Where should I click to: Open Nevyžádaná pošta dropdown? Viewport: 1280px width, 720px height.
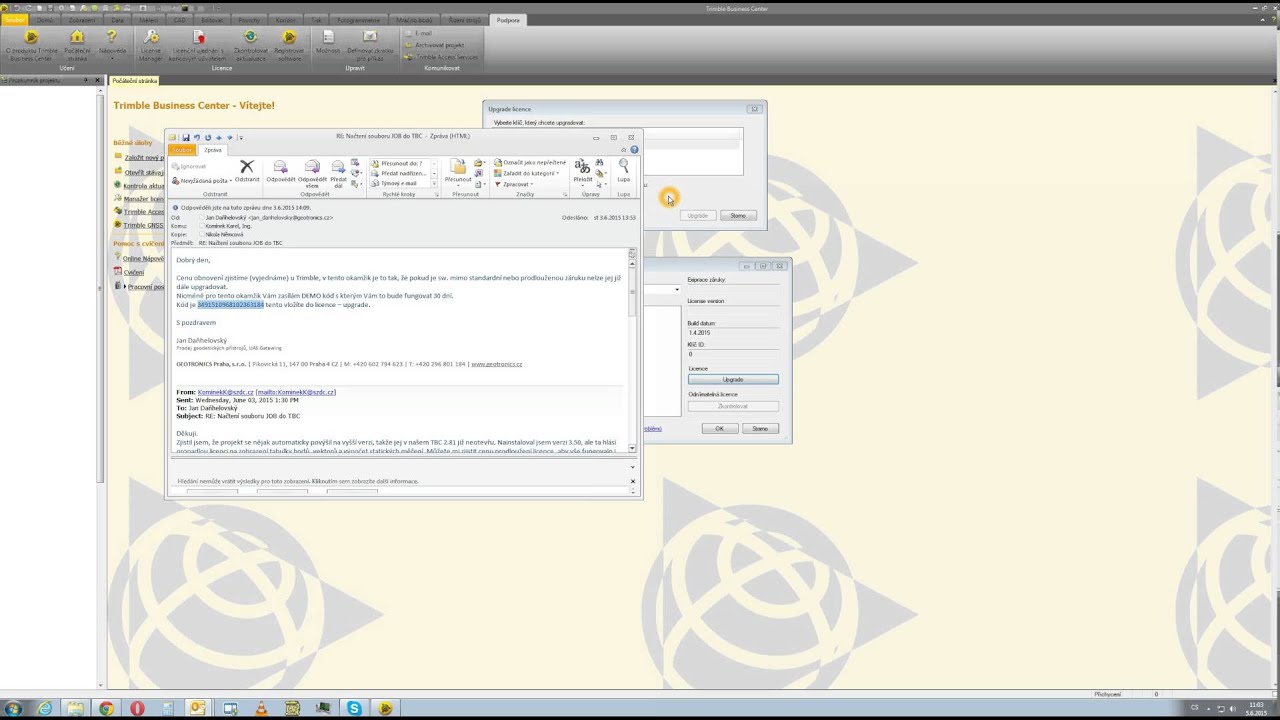pos(202,181)
